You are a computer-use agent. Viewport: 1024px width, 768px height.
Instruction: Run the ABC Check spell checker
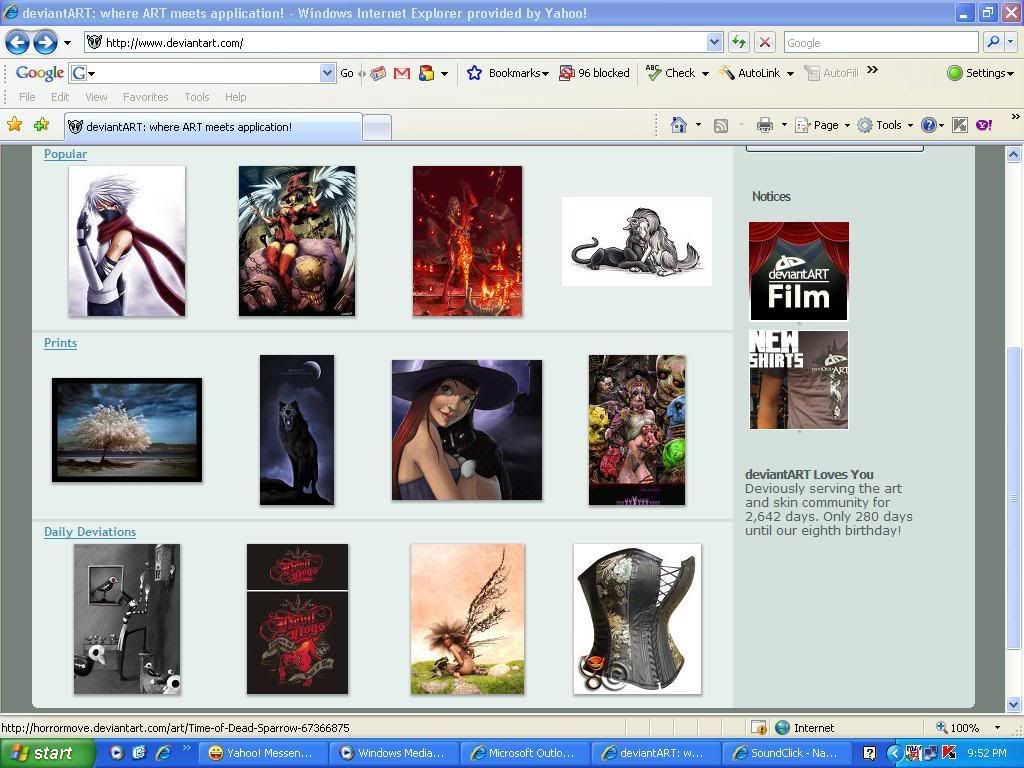[x=670, y=73]
